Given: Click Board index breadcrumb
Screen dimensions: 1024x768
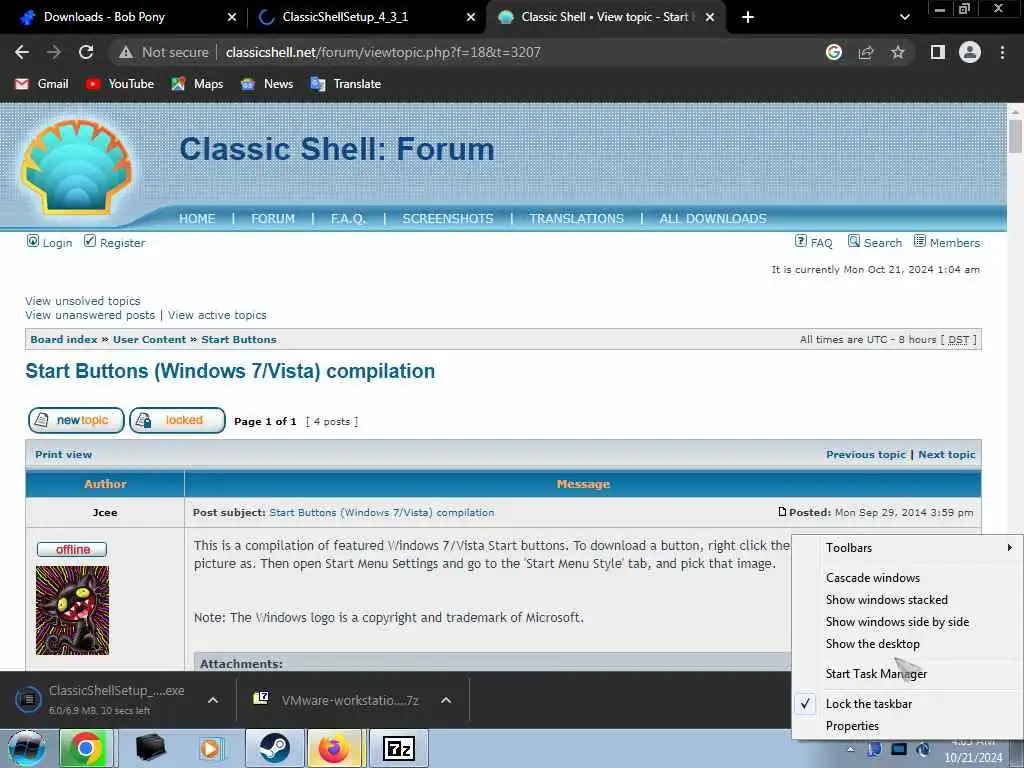Looking at the screenshot, I should coord(63,340).
